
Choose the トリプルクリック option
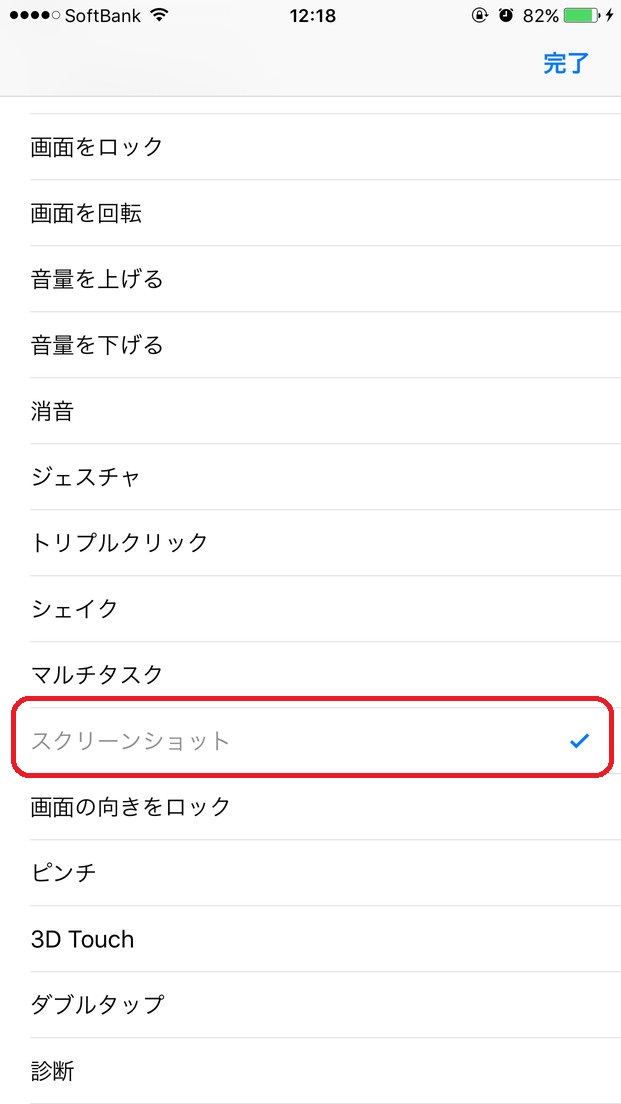tap(310, 543)
